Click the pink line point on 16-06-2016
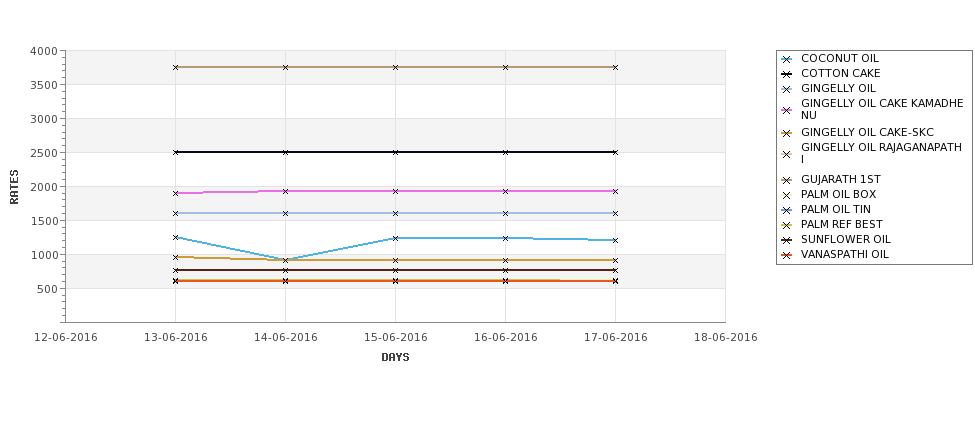Viewport: 975px width, 429px height. 506,191
